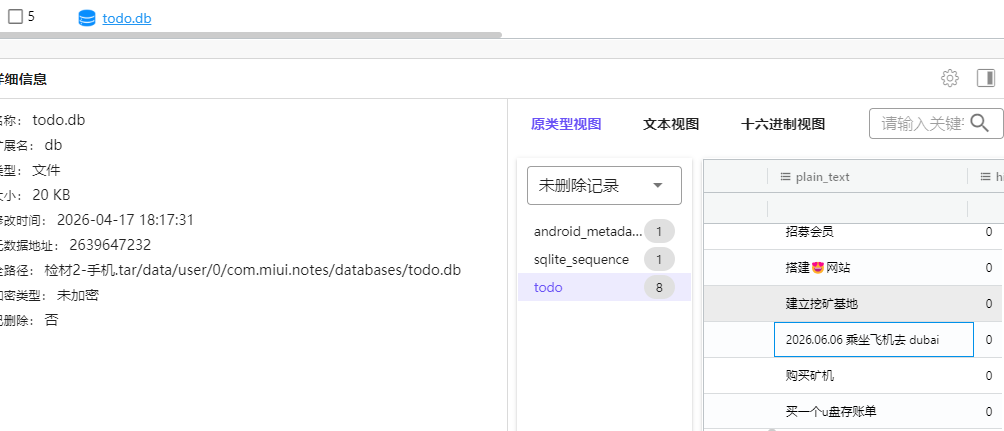This screenshot has height=431, width=1004.
Task: Click the encryption type value 未加密
Action: pos(77,295)
